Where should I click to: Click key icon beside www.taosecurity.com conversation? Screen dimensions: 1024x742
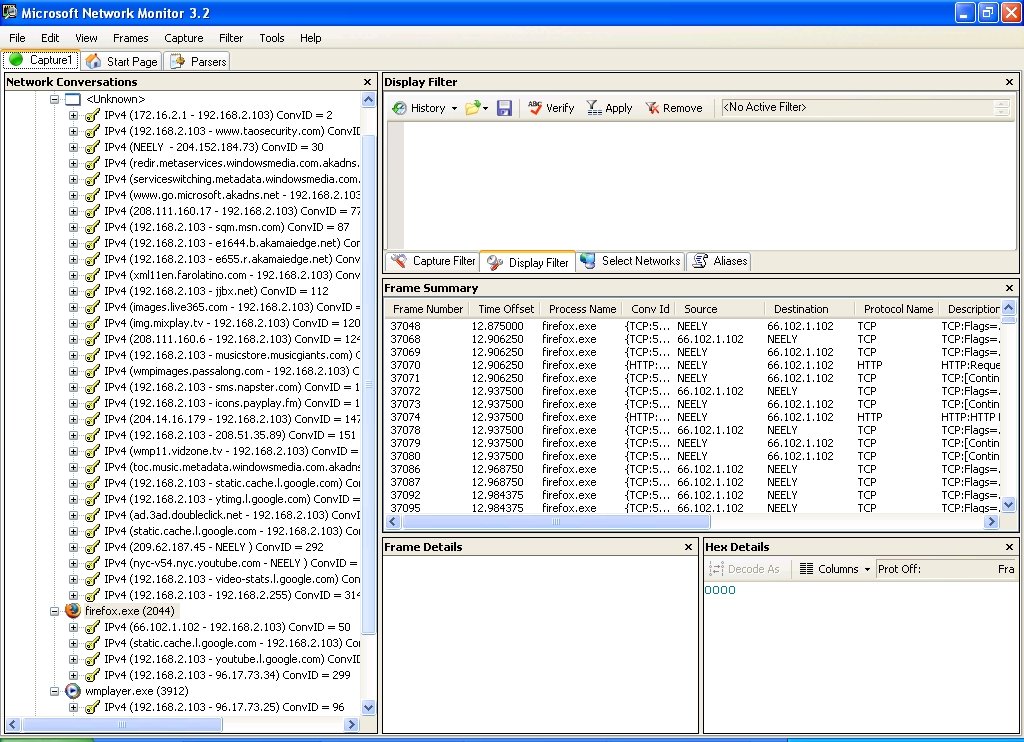click(x=92, y=131)
